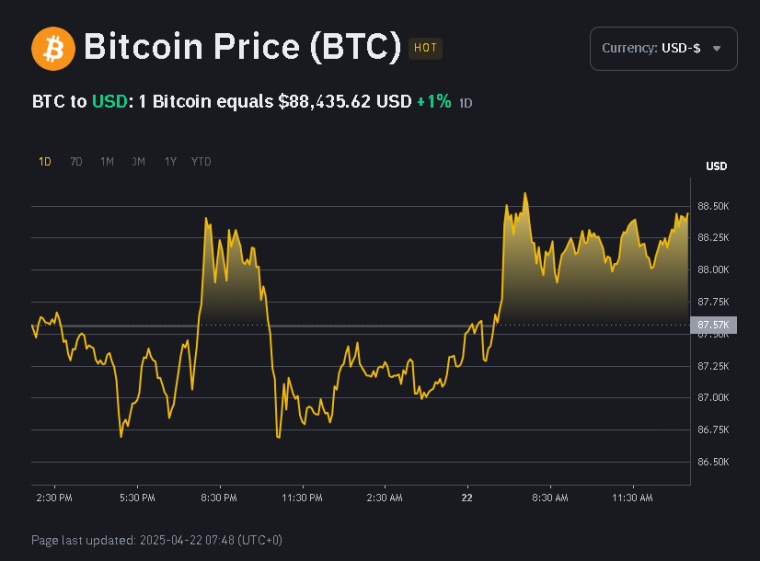
Task: Switch to the 7D time range
Action: tap(76, 161)
